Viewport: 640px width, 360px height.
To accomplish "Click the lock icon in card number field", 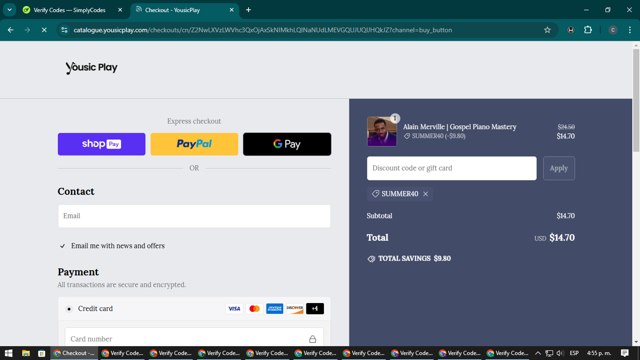I will pos(312,339).
